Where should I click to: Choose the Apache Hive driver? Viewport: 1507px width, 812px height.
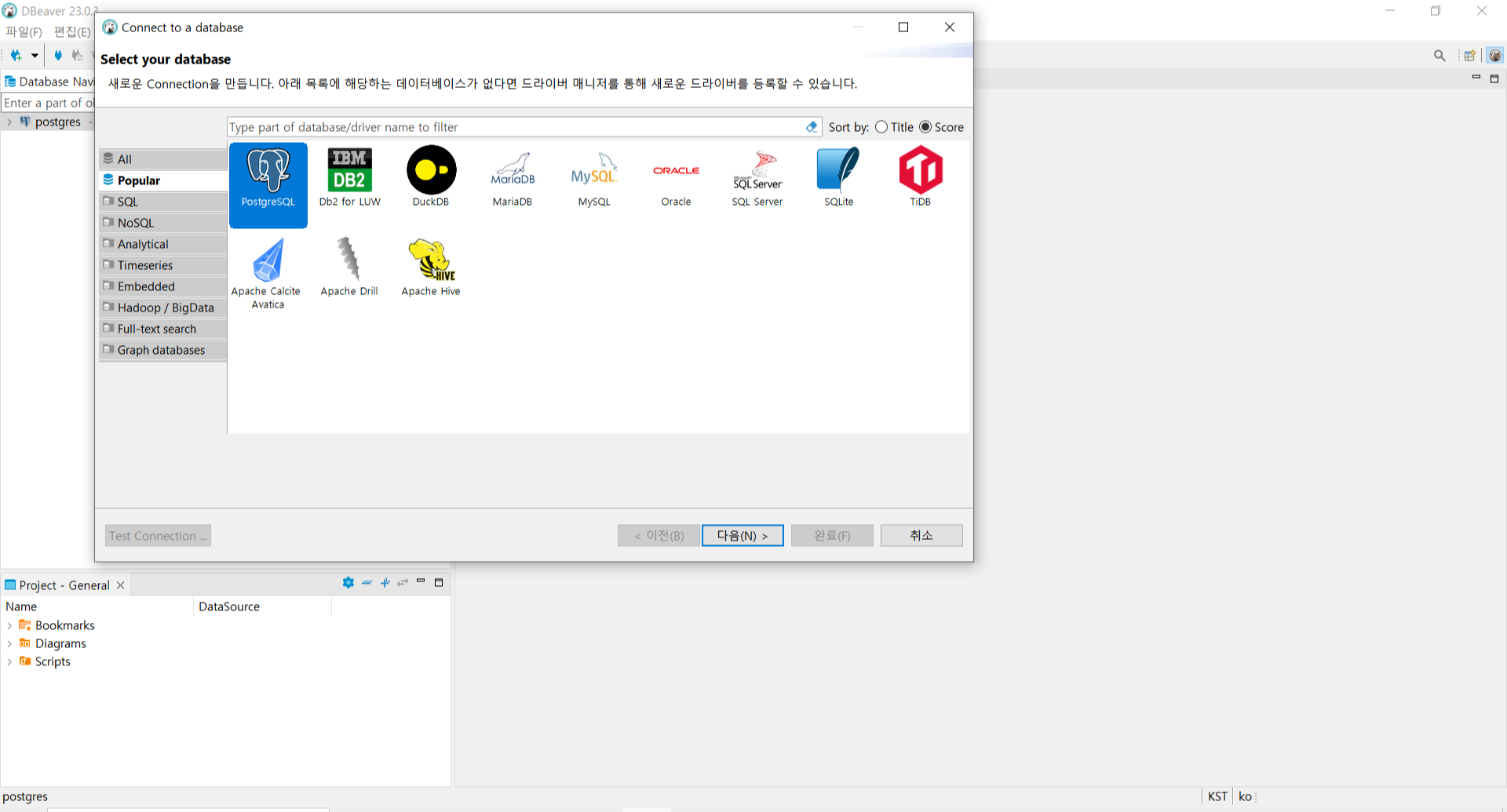[x=431, y=268]
